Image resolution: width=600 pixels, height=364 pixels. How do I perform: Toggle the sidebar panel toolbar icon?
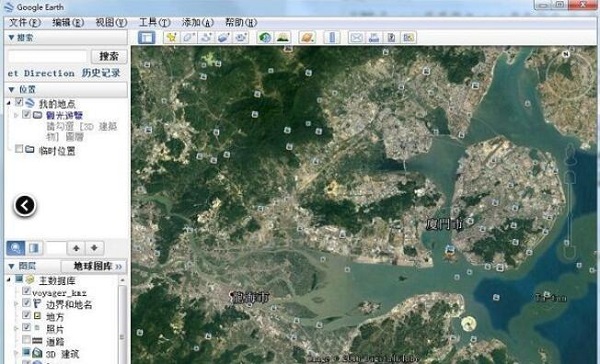pos(147,38)
